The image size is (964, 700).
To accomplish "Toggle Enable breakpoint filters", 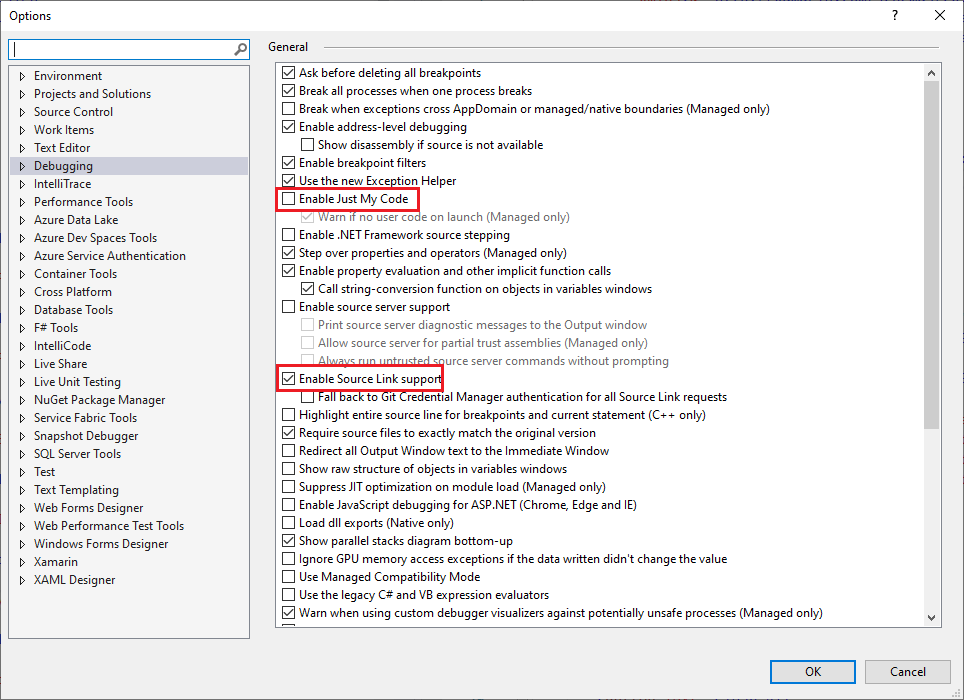I will pos(288,162).
